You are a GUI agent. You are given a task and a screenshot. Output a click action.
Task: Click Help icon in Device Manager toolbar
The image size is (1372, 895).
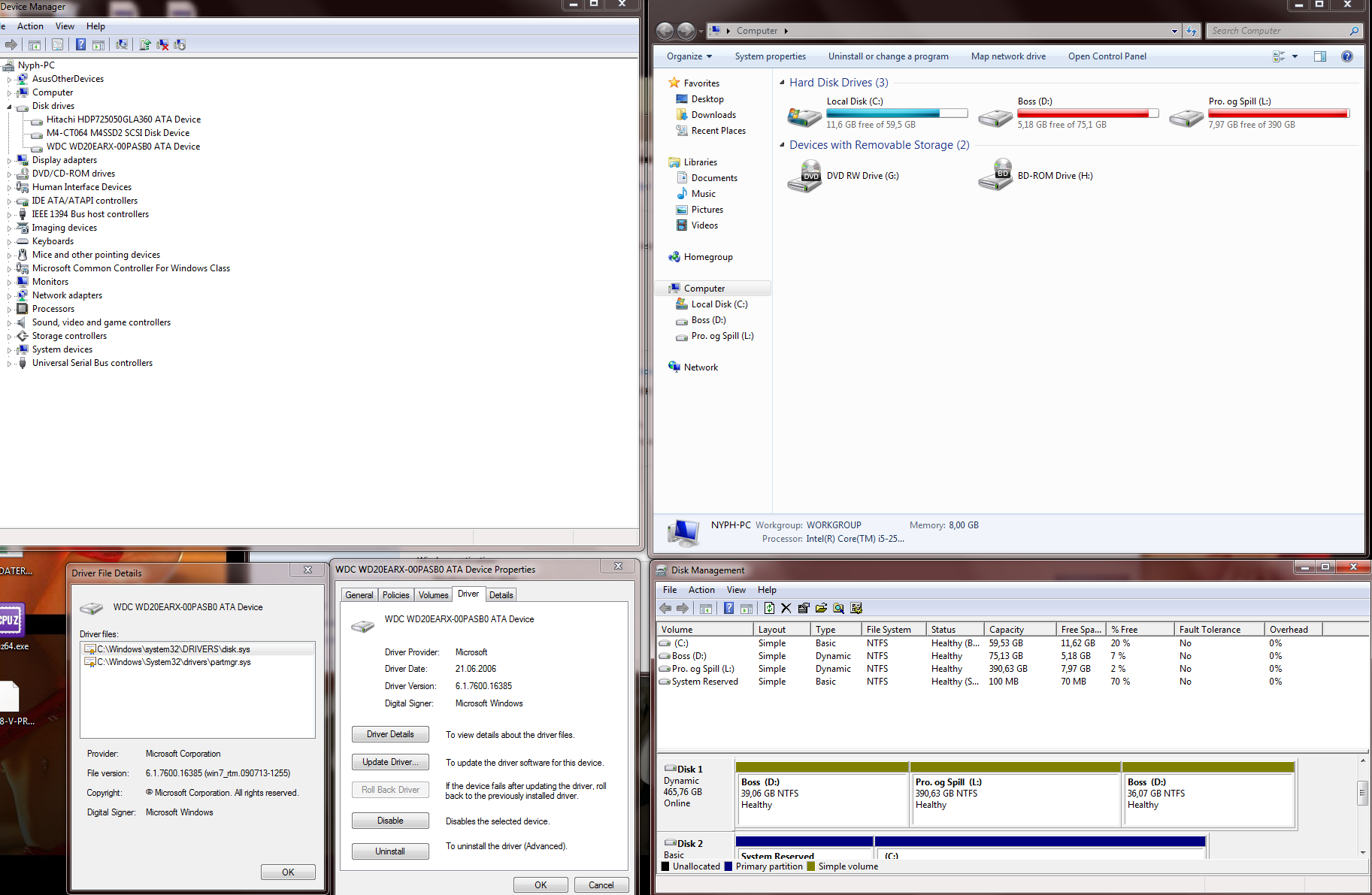[x=80, y=45]
